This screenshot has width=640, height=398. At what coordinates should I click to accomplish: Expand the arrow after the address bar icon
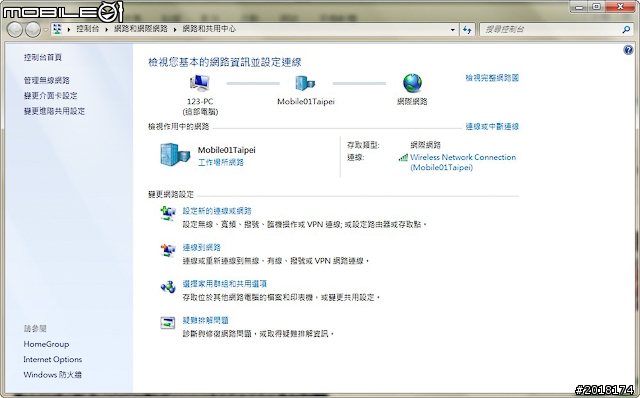point(69,29)
